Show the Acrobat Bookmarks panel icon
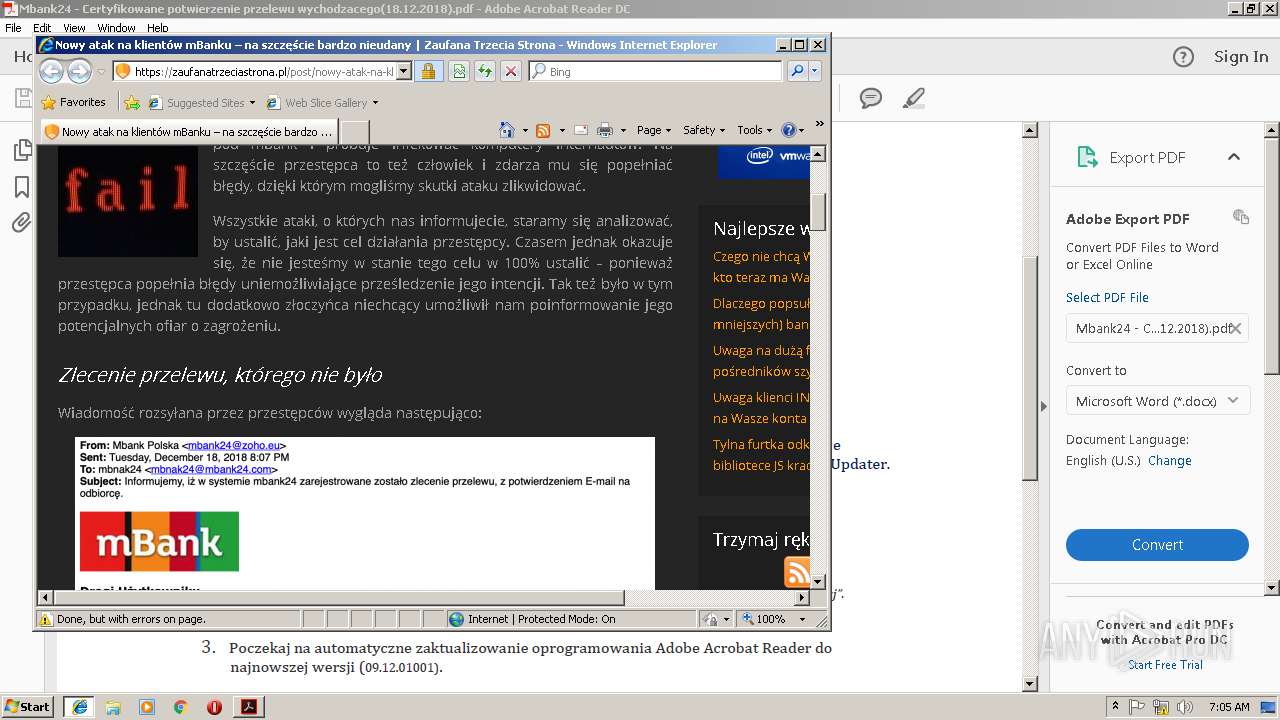The width and height of the screenshot is (1280, 720). click(x=21, y=187)
